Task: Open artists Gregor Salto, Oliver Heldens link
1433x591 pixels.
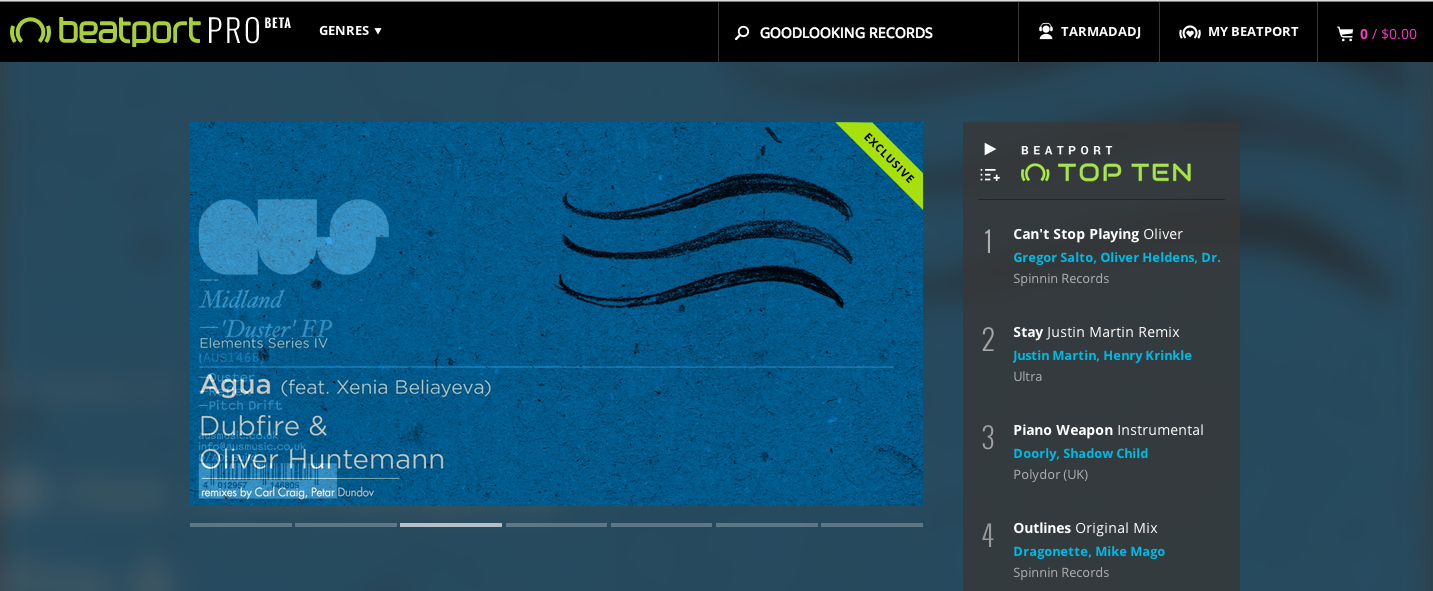Action: [1117, 257]
